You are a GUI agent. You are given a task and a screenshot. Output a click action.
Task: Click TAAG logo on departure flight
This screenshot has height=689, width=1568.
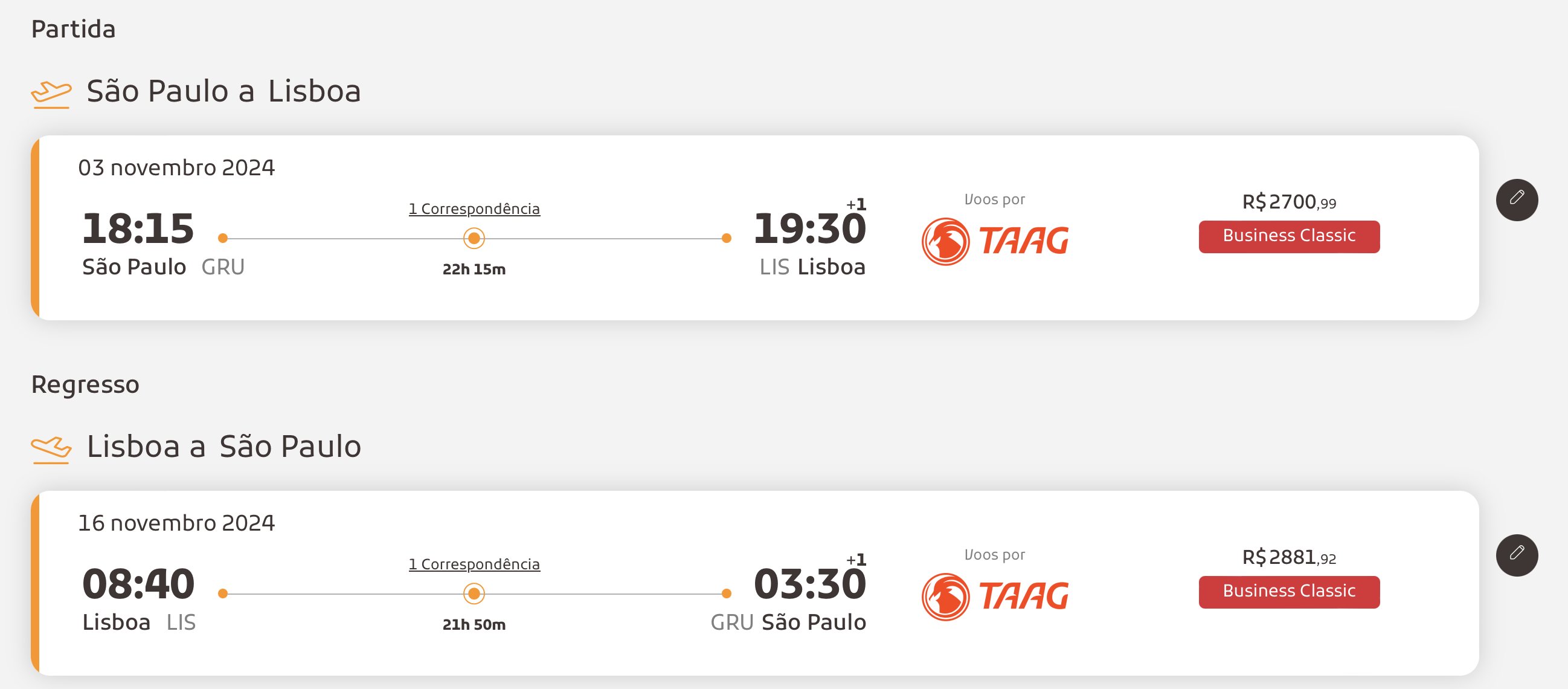coord(995,241)
